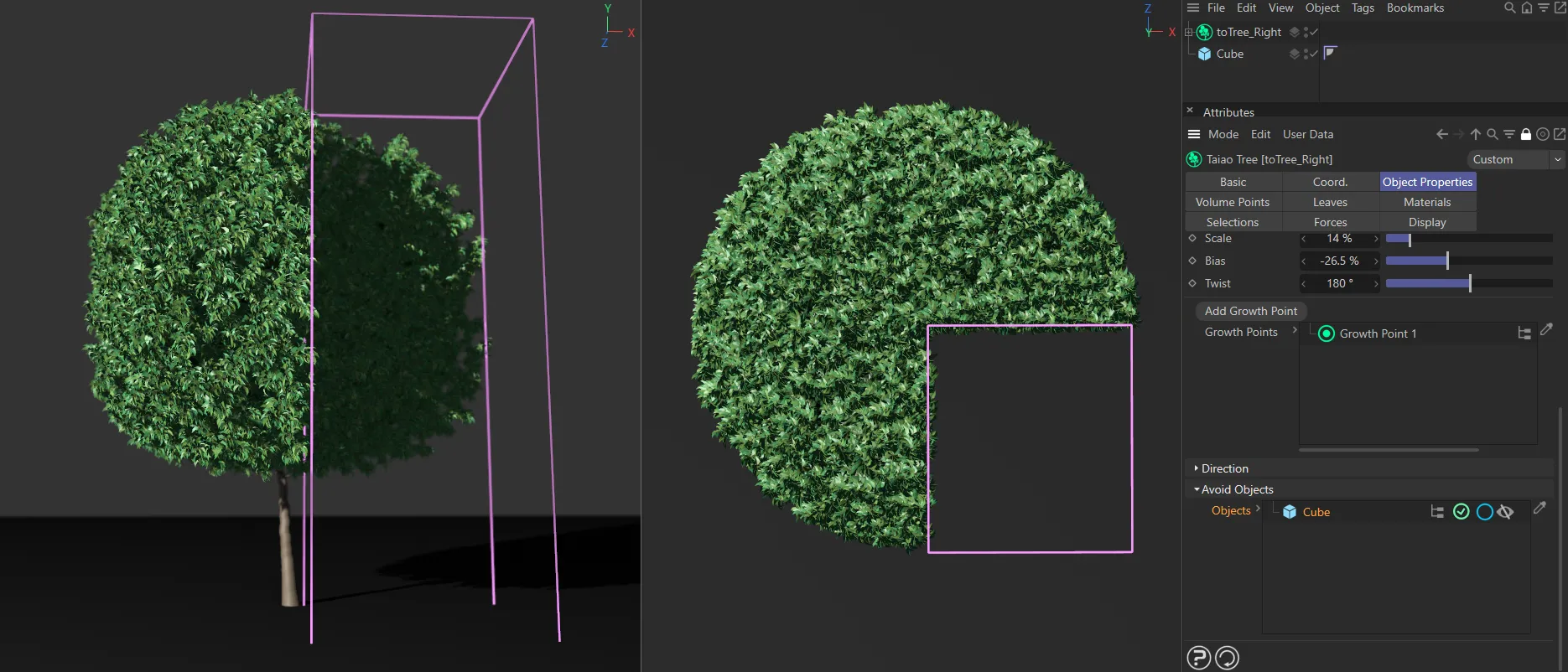Click the Cube object icon in Object Manager
The image size is (1568, 672).
pos(1204,54)
